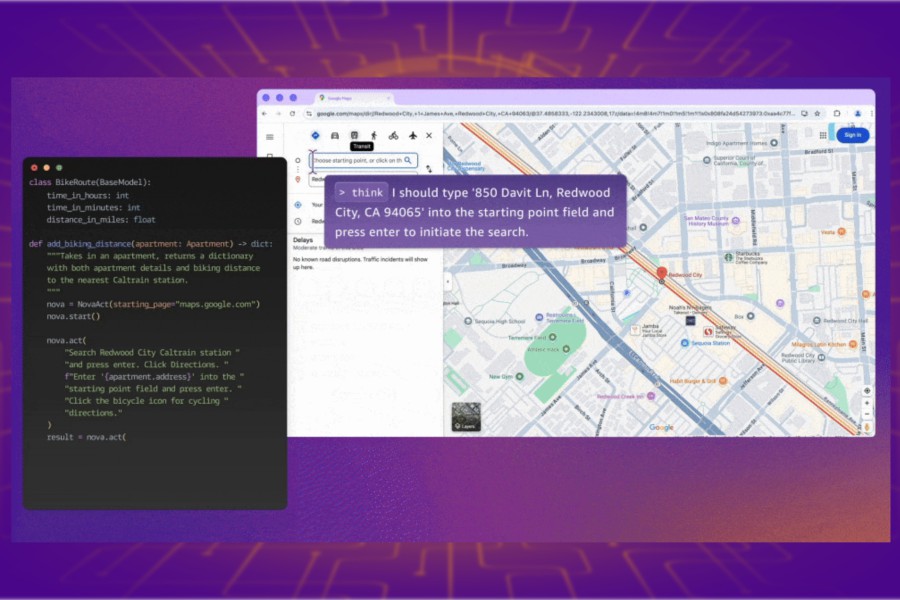
Task: Open the Layers map type thumbnail
Action: click(x=466, y=416)
